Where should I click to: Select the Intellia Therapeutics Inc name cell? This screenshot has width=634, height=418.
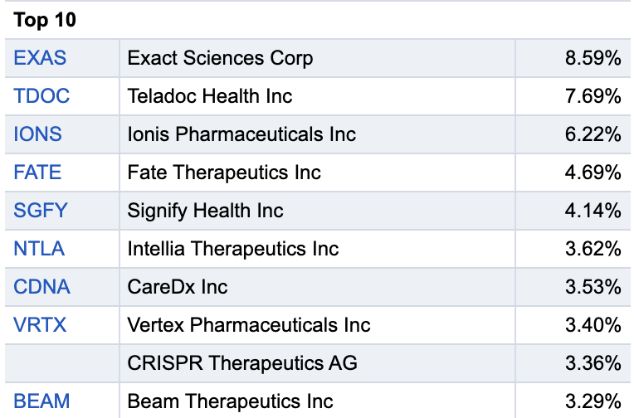pos(317,249)
